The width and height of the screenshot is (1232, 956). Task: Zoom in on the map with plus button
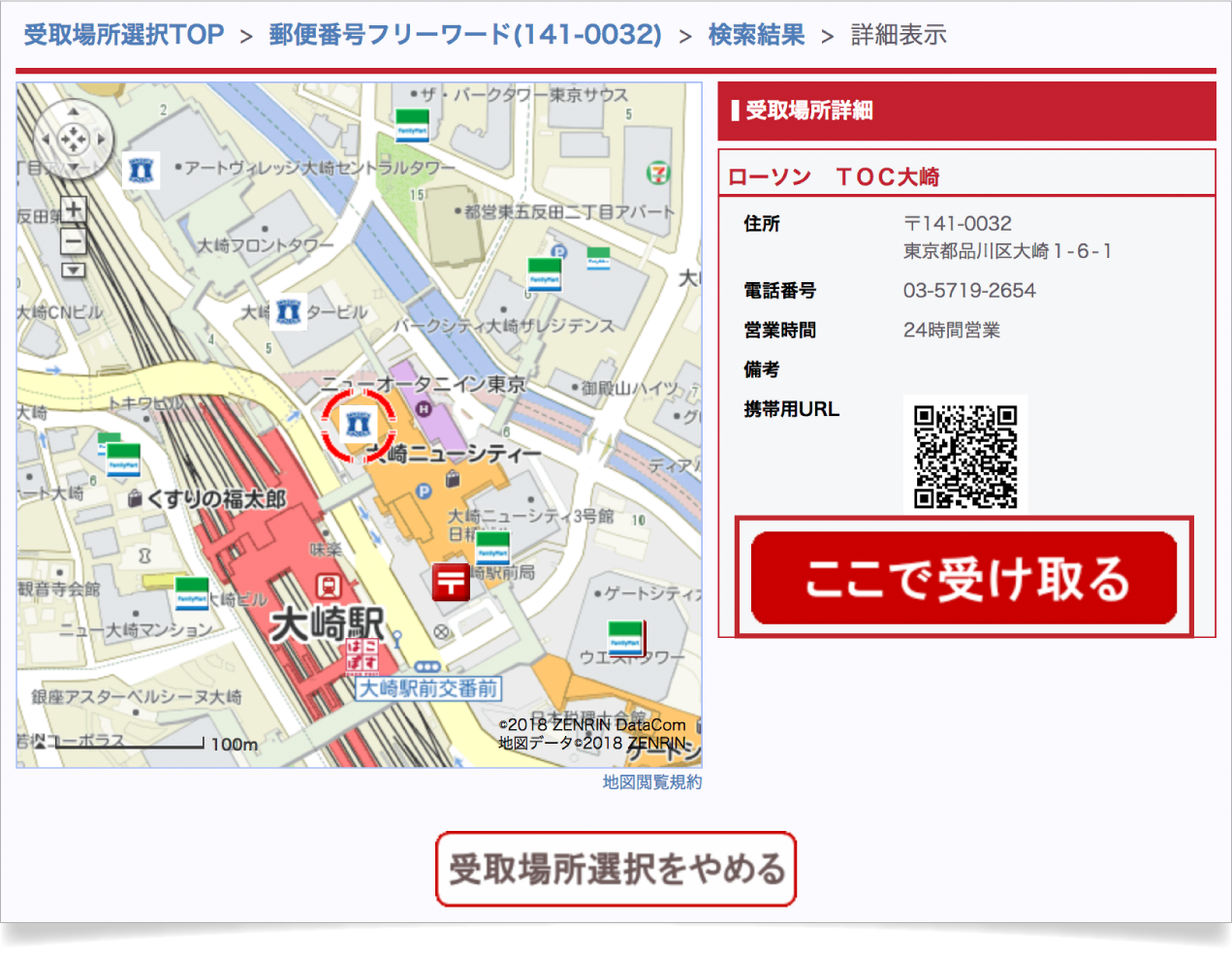[74, 209]
